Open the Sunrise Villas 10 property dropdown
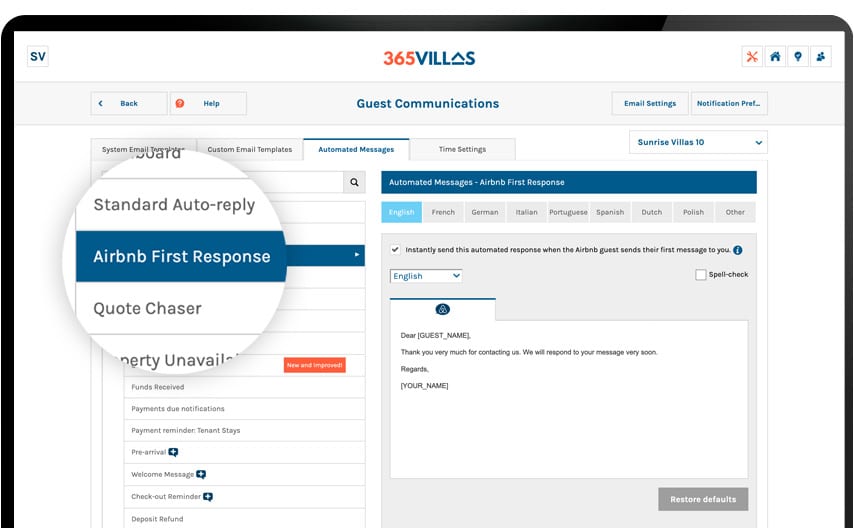The image size is (854, 528). click(698, 142)
